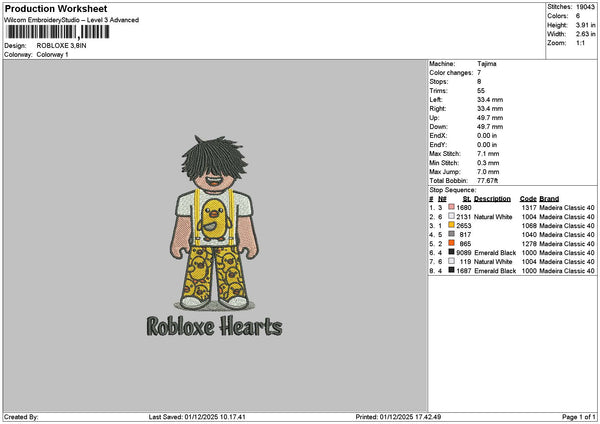
Task: Click the design name 'ROBLOXE 3,8IN'
Action: (61, 46)
